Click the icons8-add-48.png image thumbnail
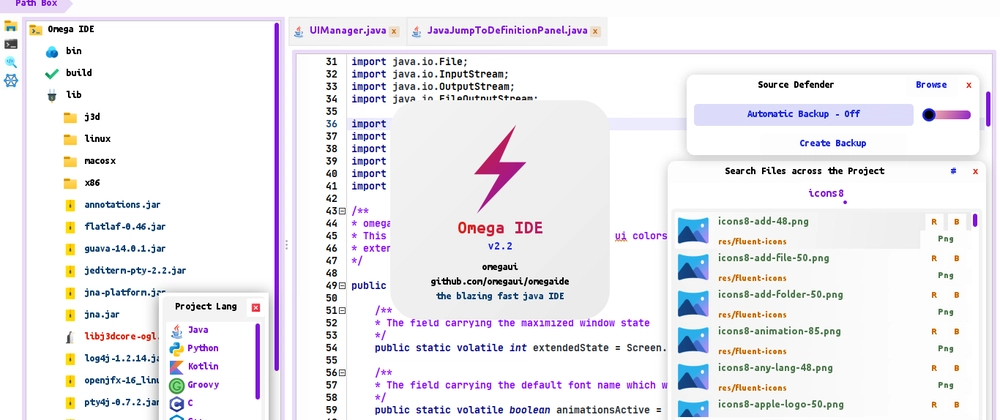 click(x=693, y=229)
